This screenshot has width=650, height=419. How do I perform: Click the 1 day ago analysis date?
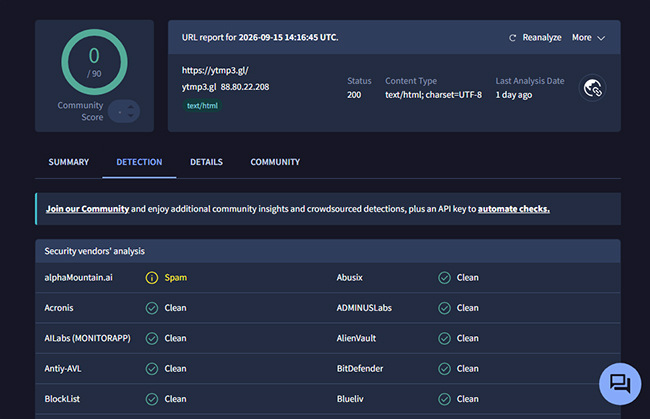[514, 95]
